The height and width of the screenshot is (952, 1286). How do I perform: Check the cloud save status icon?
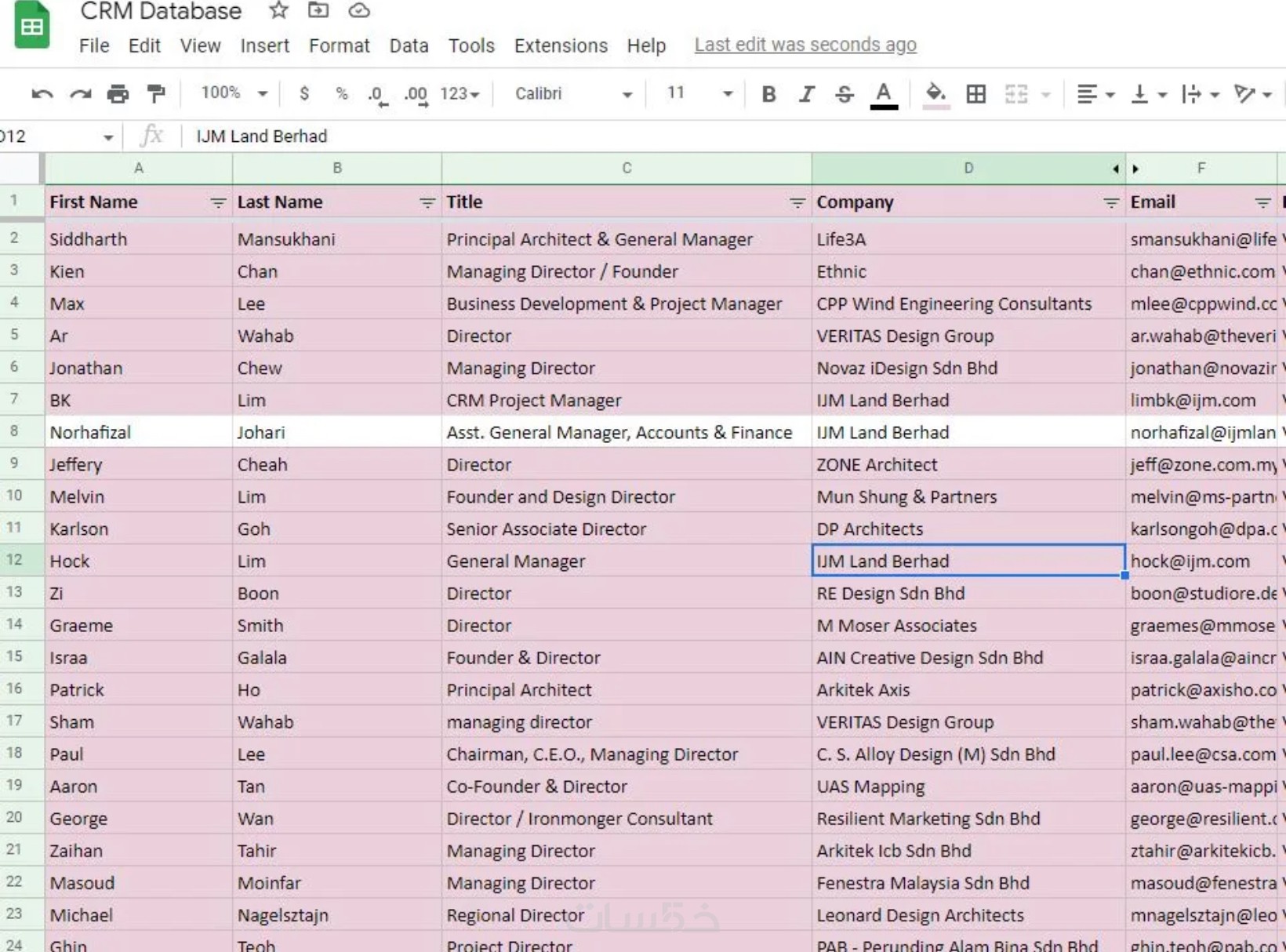359,10
